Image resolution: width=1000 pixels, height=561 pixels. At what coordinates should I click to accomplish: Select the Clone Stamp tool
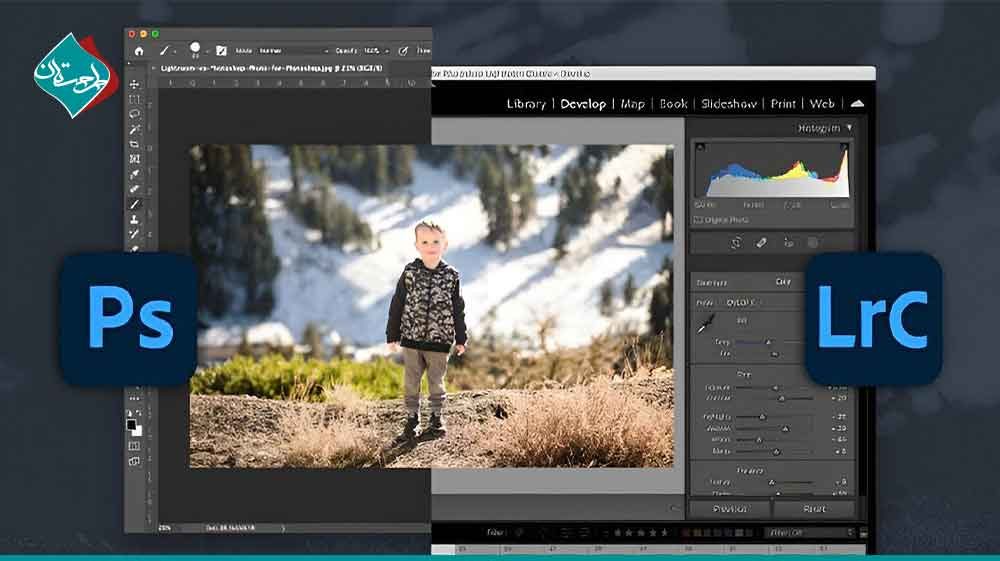[134, 219]
